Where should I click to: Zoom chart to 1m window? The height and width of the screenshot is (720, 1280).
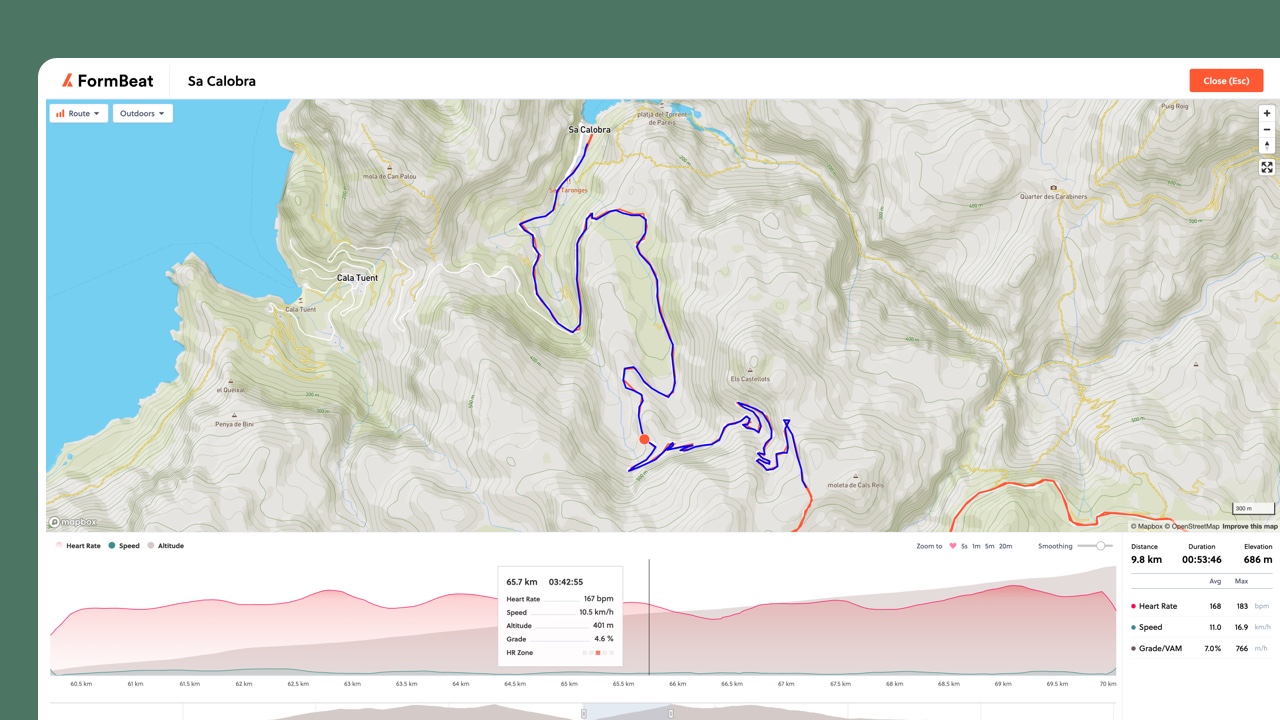(976, 546)
